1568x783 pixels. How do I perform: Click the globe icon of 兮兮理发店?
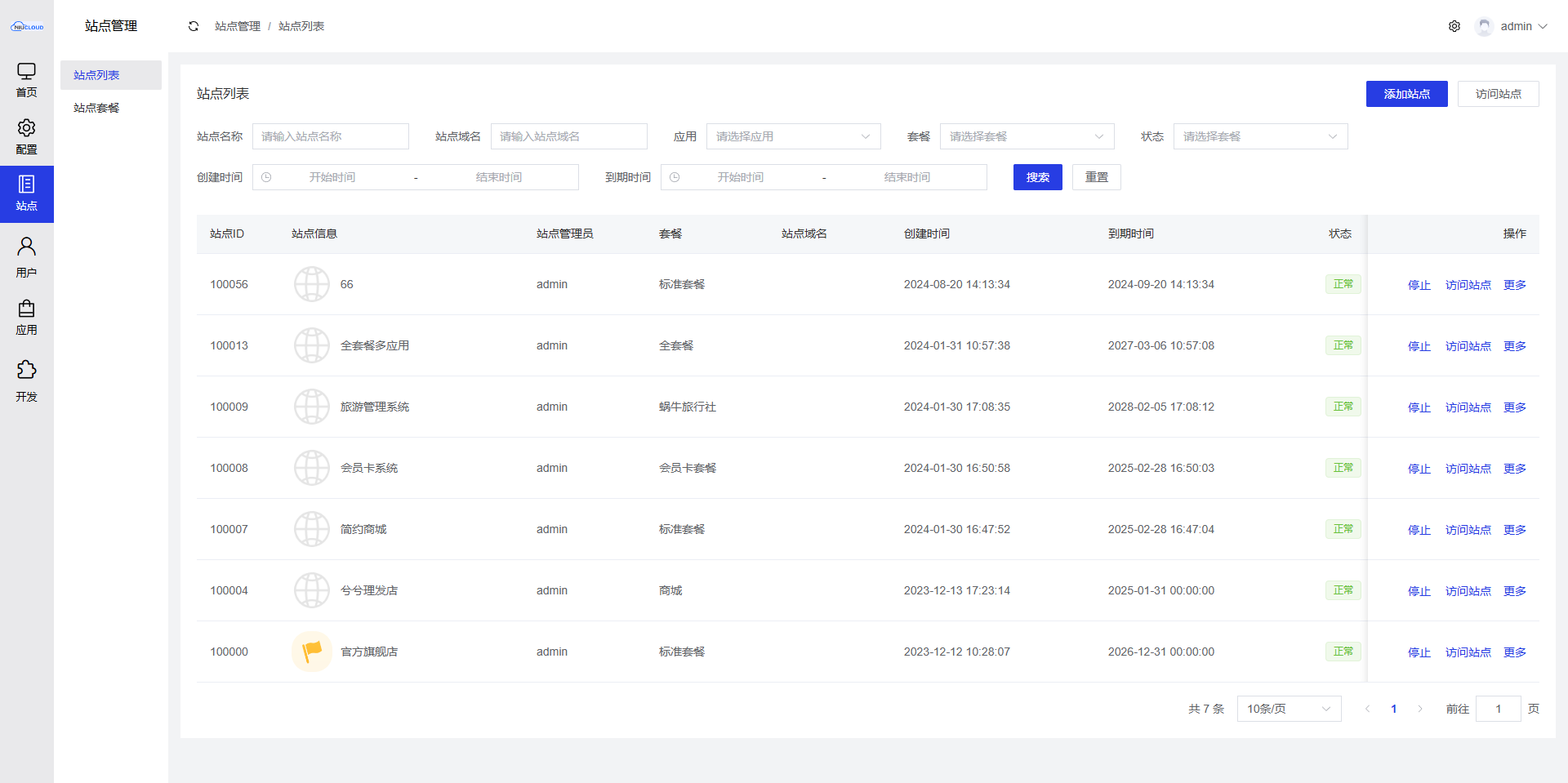312,590
